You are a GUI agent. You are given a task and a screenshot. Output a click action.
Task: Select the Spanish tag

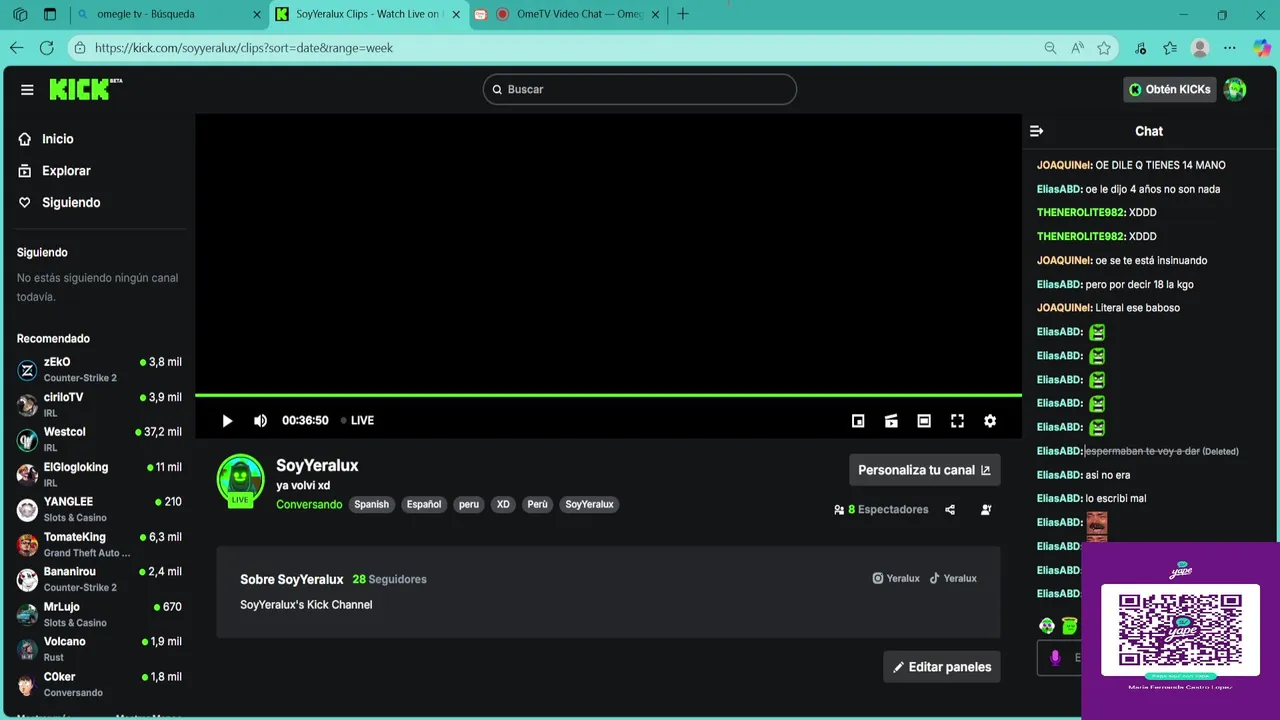[371, 505]
